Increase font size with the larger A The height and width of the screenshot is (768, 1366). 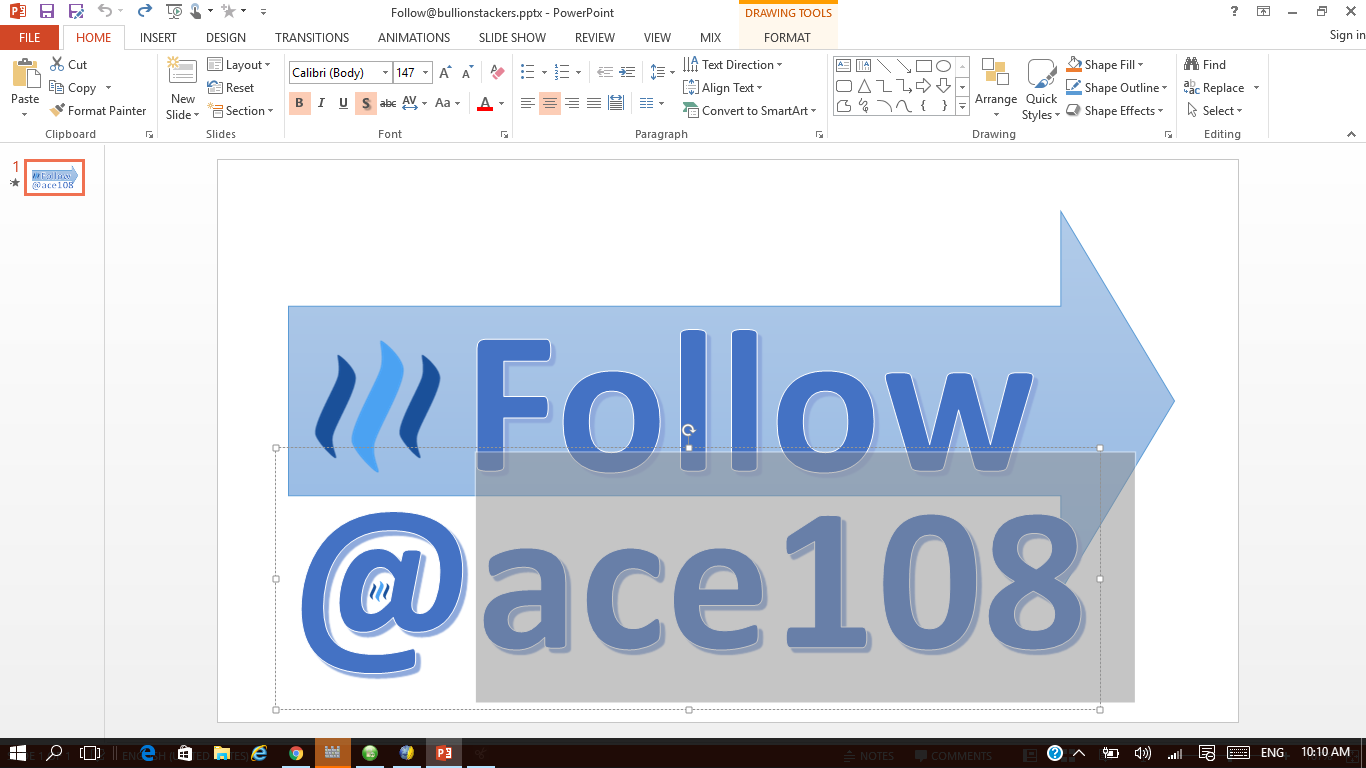click(x=444, y=73)
